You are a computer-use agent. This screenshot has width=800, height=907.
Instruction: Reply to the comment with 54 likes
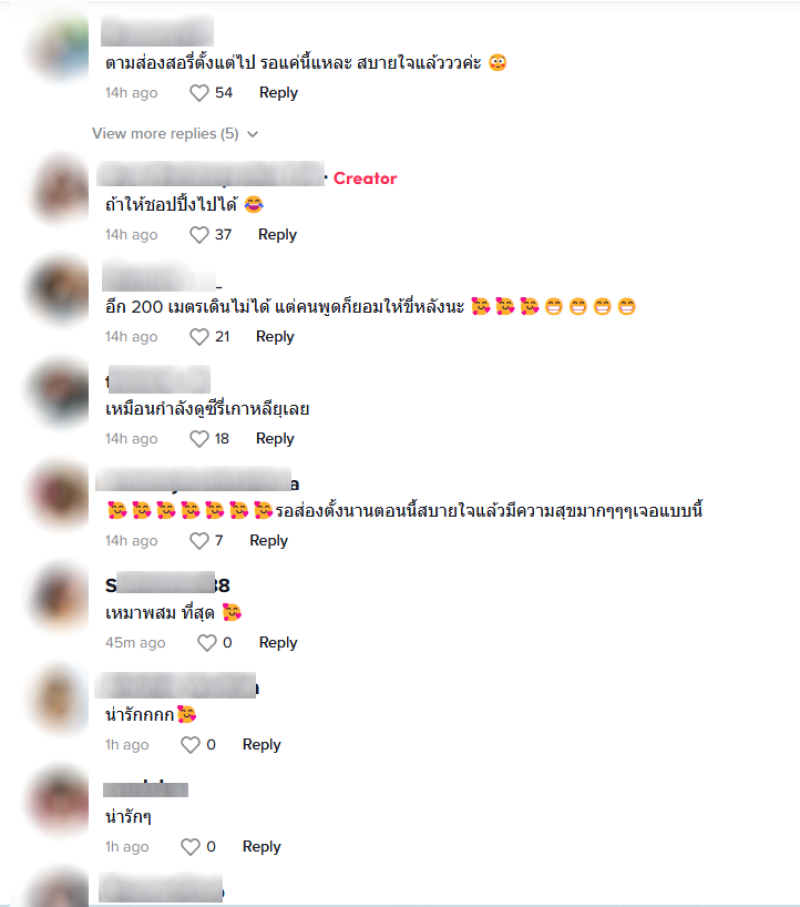coord(278,93)
